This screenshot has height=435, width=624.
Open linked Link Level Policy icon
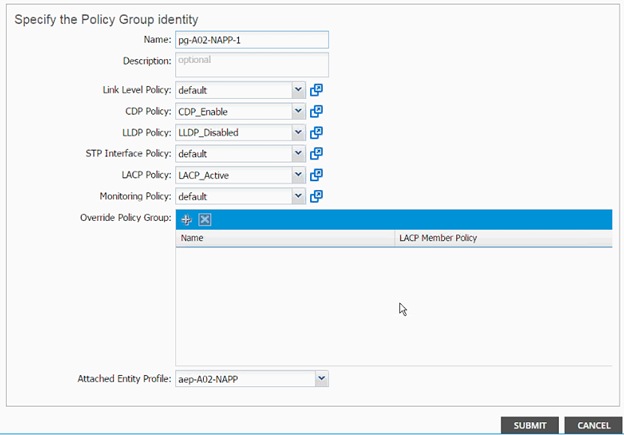(316, 90)
